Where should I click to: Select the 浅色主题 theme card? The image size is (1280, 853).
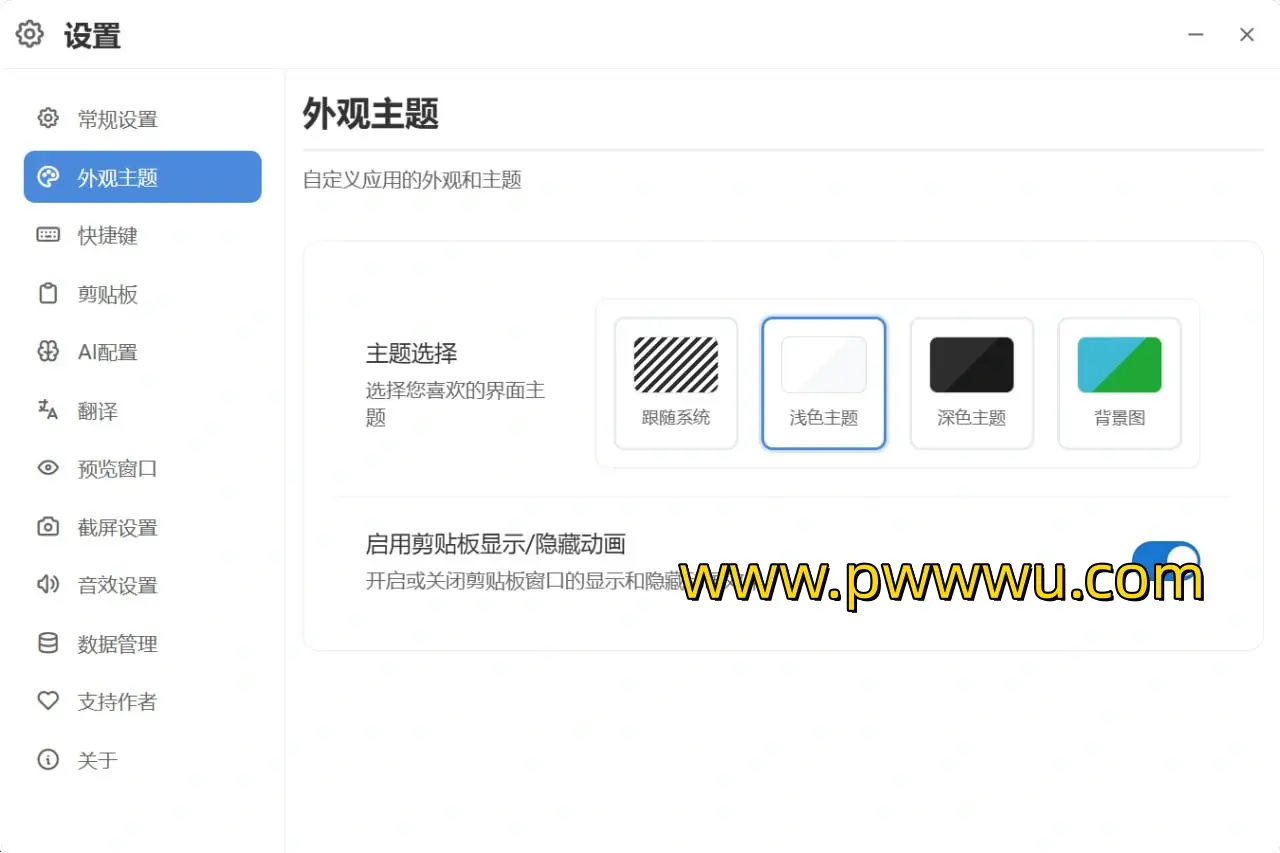824,384
